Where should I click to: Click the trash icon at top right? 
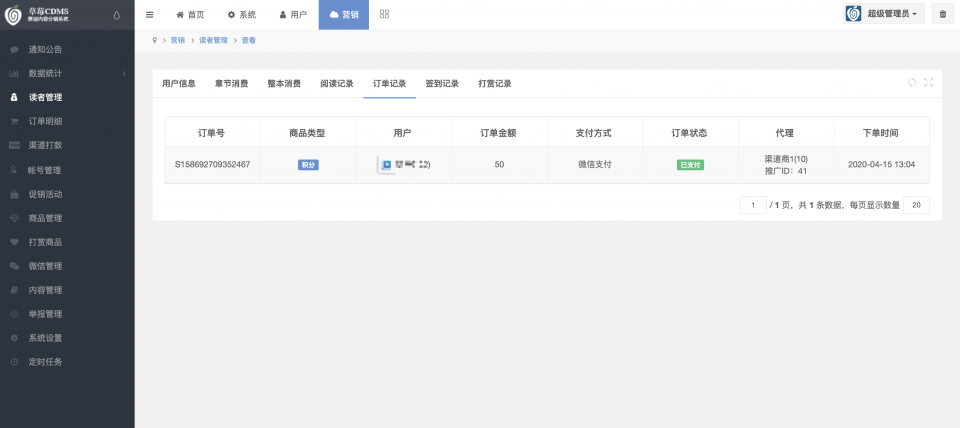click(942, 13)
